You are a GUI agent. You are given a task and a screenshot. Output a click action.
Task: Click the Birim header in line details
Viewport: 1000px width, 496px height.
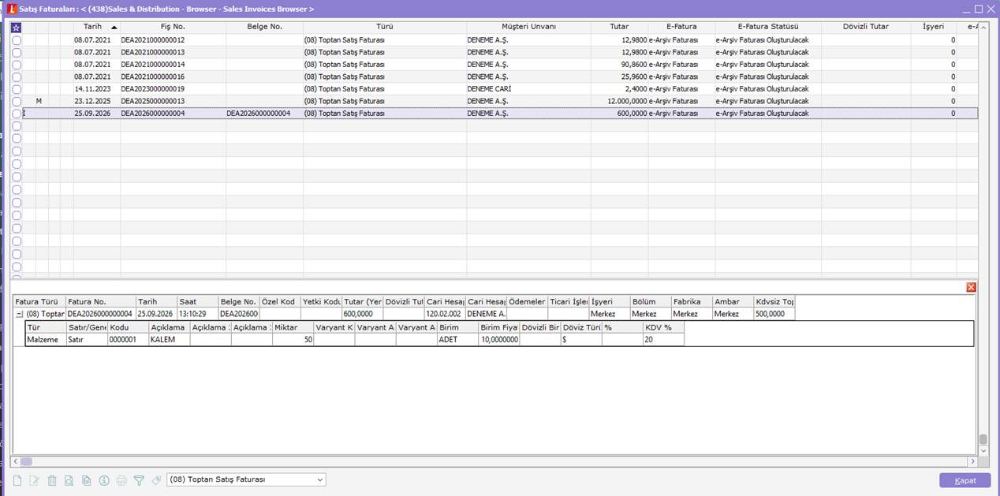pos(457,327)
